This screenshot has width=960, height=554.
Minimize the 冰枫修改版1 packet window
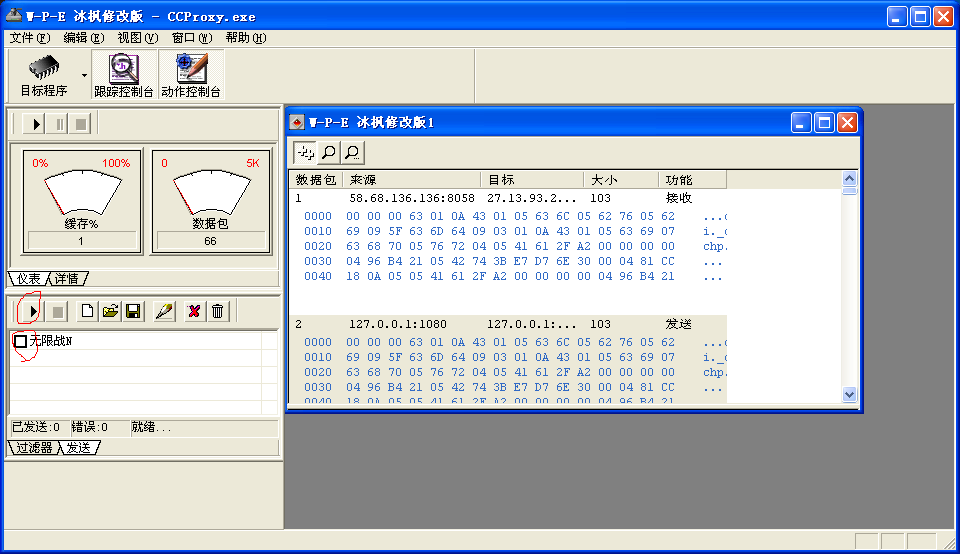[801, 123]
